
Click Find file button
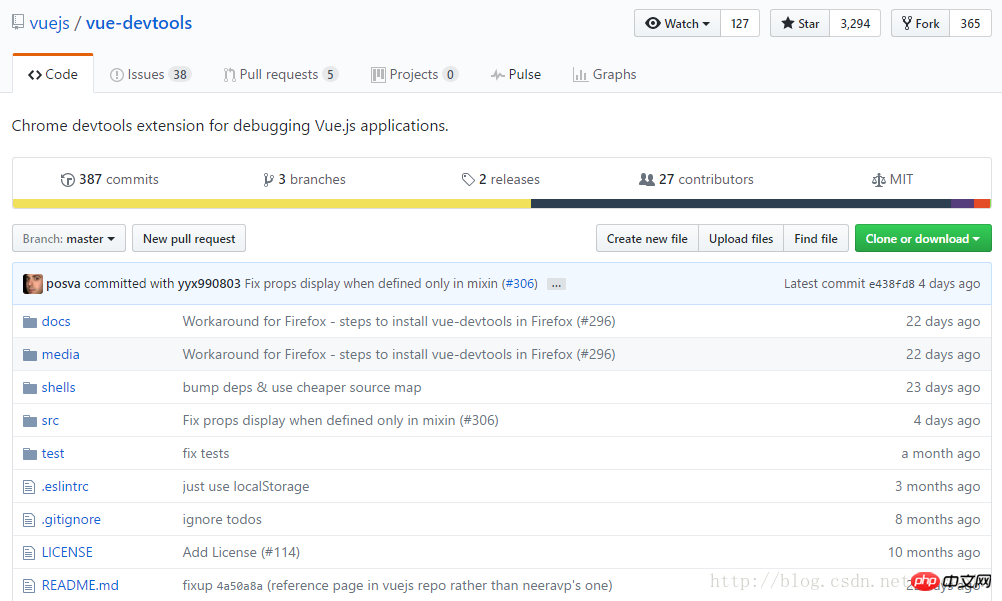pos(816,238)
